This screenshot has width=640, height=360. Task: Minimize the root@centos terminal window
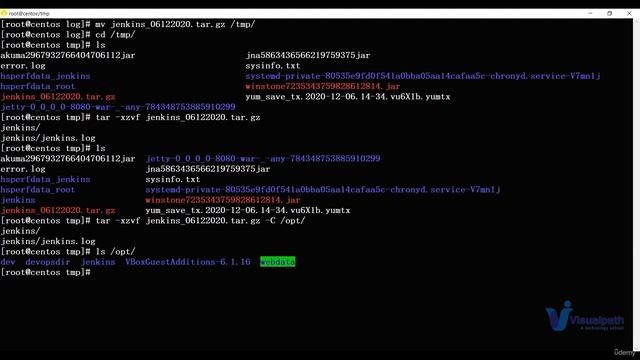(x=590, y=13)
